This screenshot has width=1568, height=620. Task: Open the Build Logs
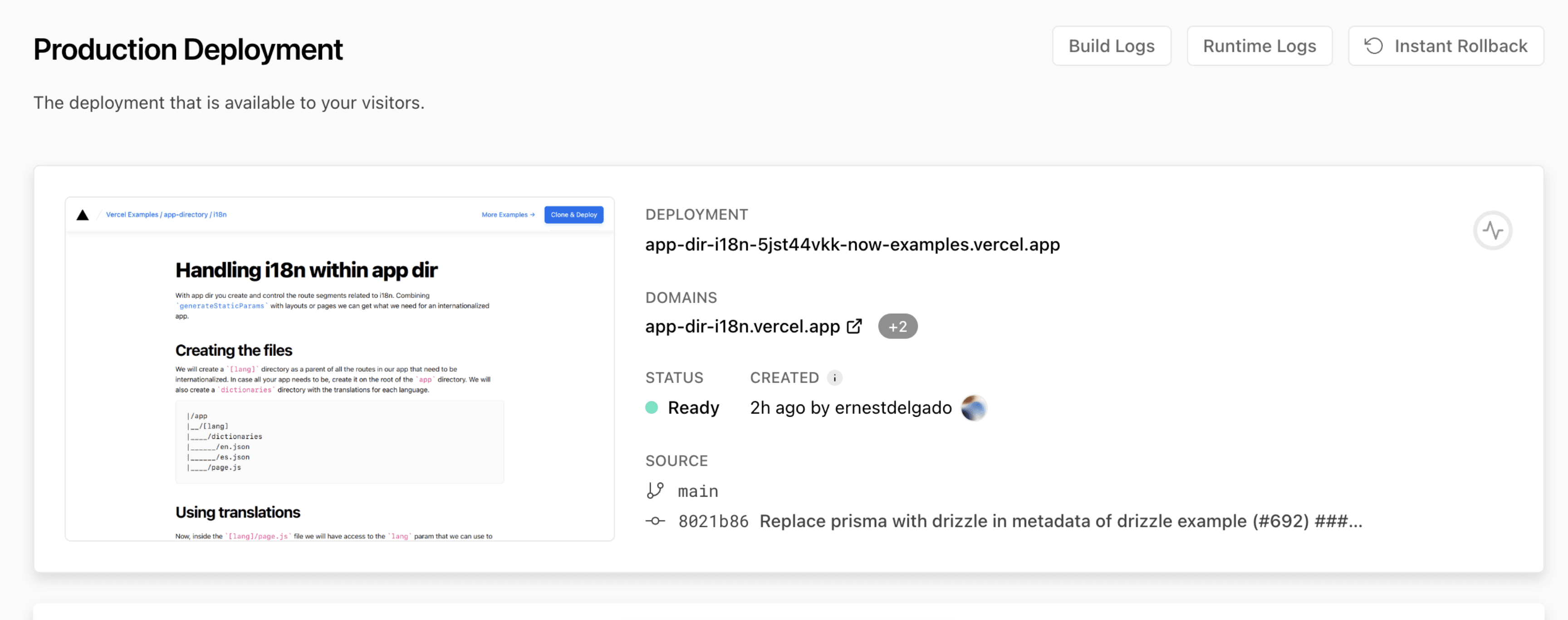pos(1112,45)
